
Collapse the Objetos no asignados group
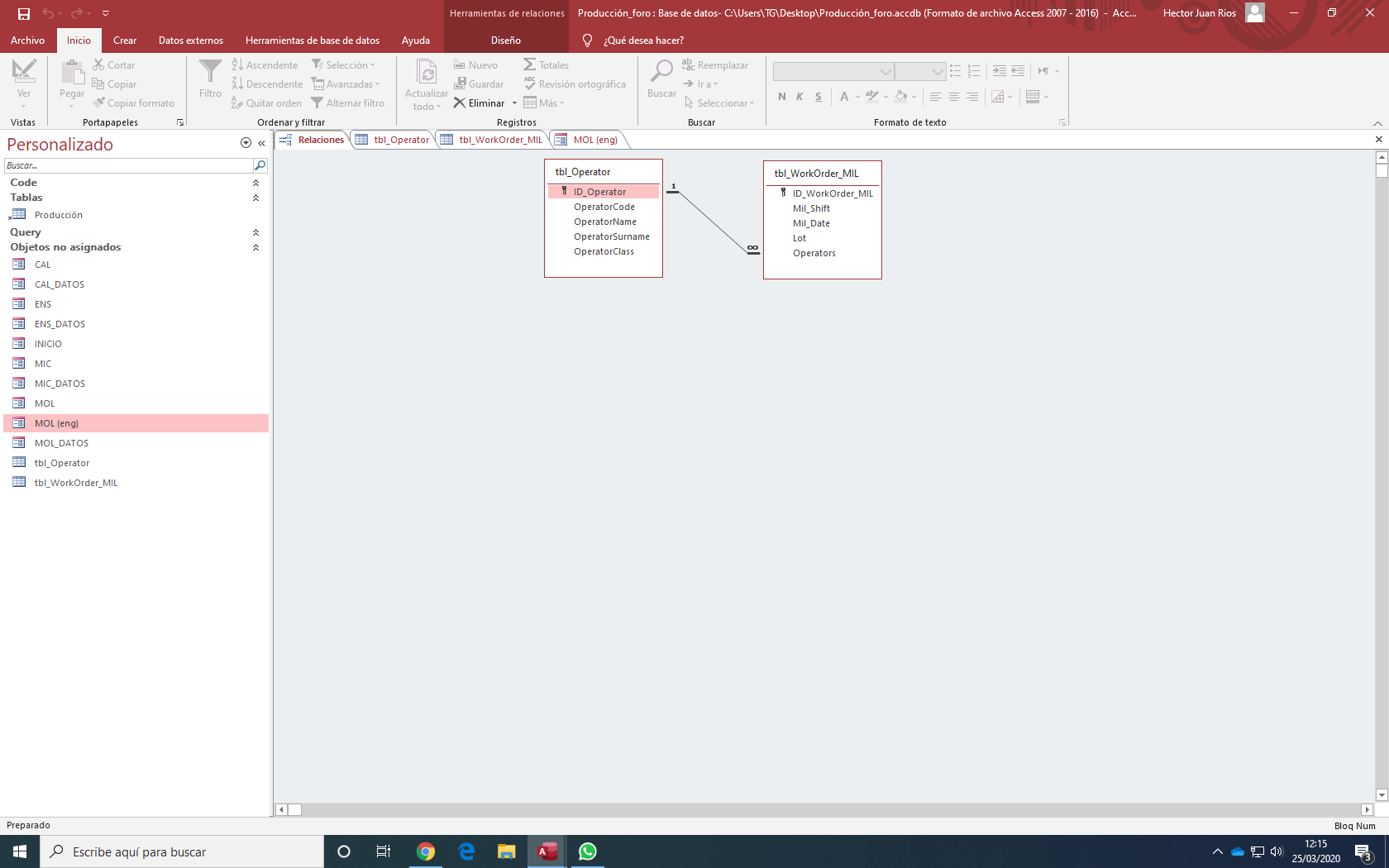tap(255, 247)
